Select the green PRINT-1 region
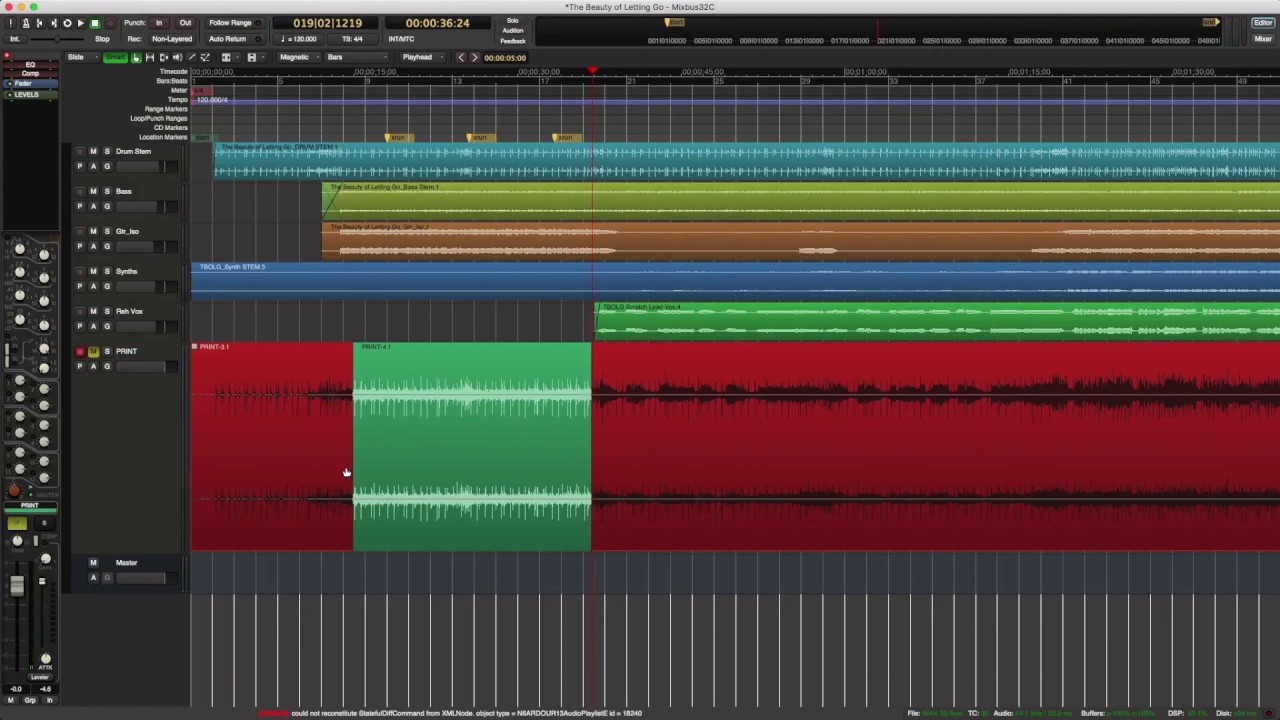This screenshot has height=720, width=1280. [x=472, y=446]
